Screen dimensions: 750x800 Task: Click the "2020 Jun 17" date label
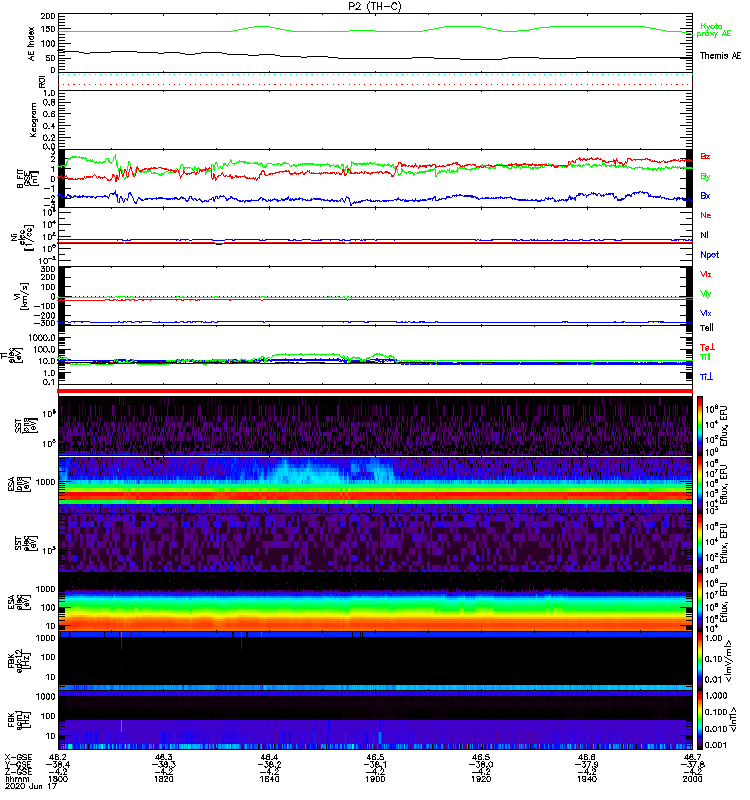[31, 787]
